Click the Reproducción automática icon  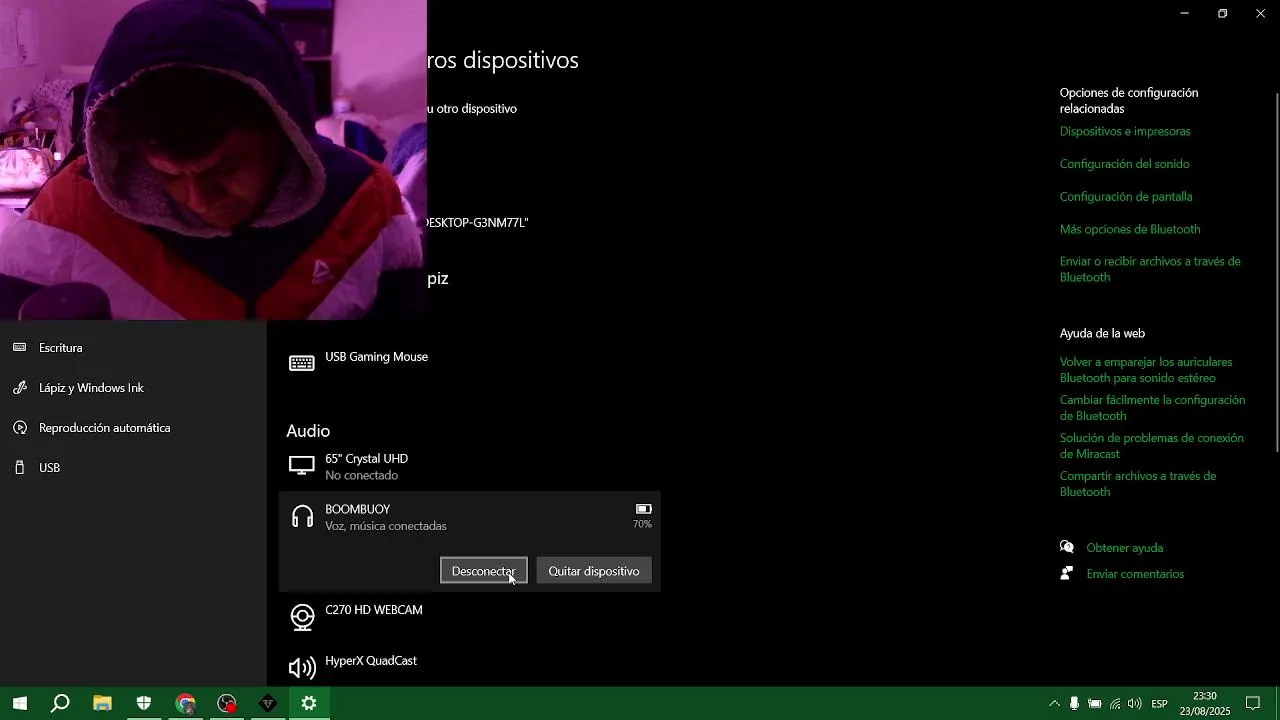tap(20, 428)
